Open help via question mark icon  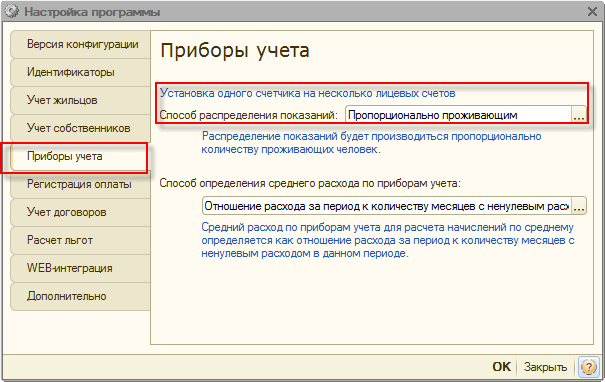coord(589,366)
